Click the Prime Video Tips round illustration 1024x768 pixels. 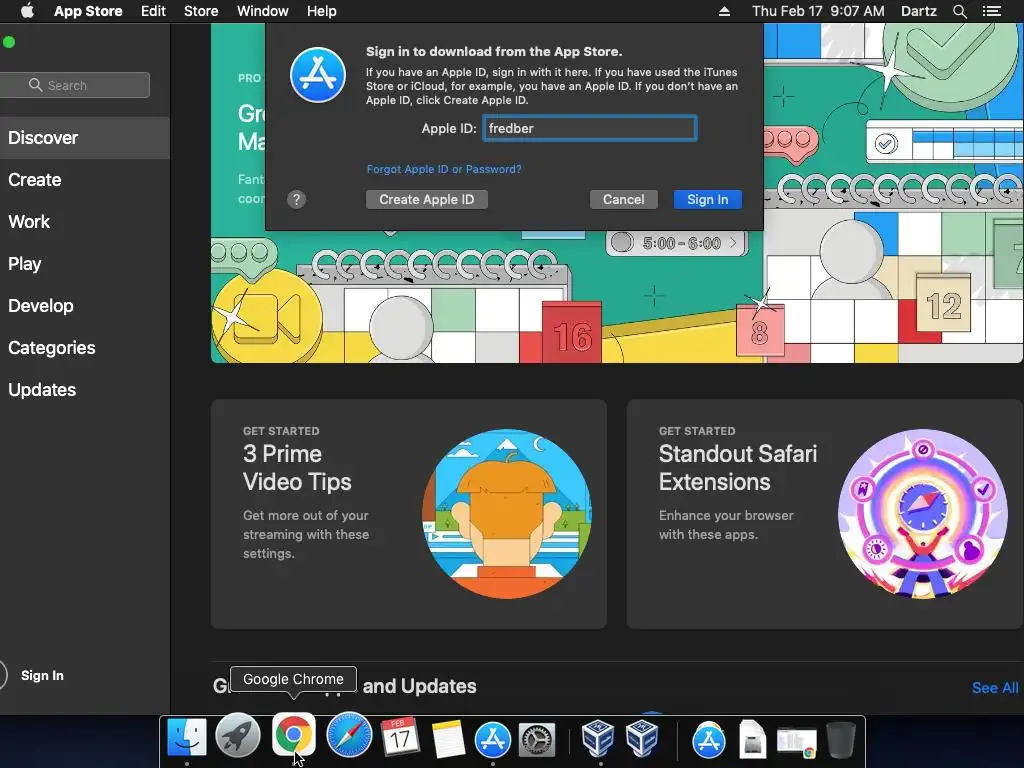click(507, 514)
